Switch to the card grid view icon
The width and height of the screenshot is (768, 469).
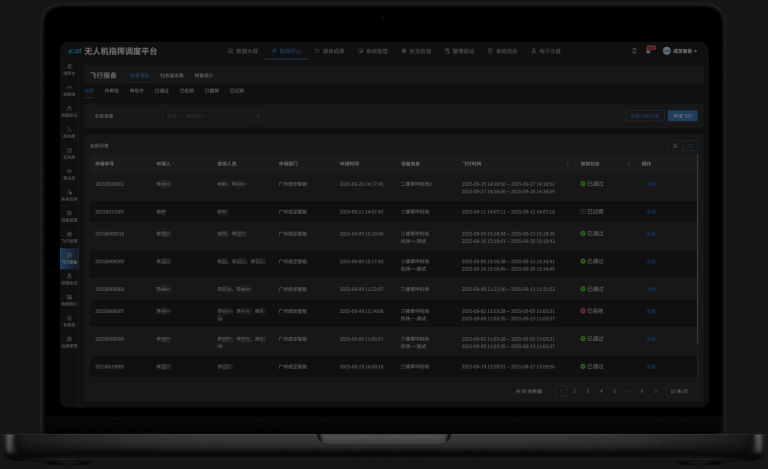[676, 145]
